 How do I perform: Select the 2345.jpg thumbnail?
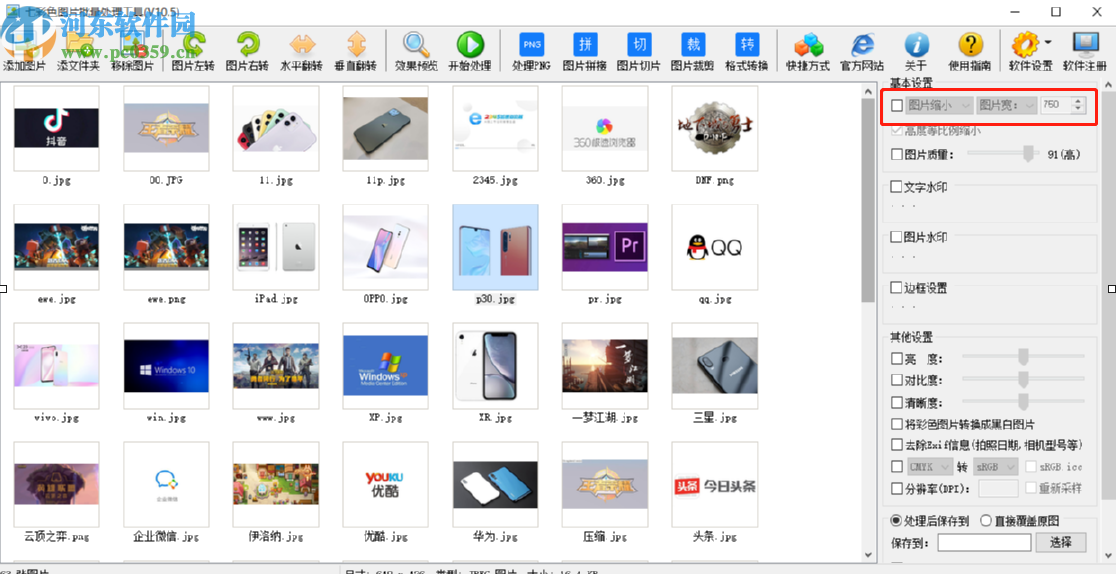(495, 129)
